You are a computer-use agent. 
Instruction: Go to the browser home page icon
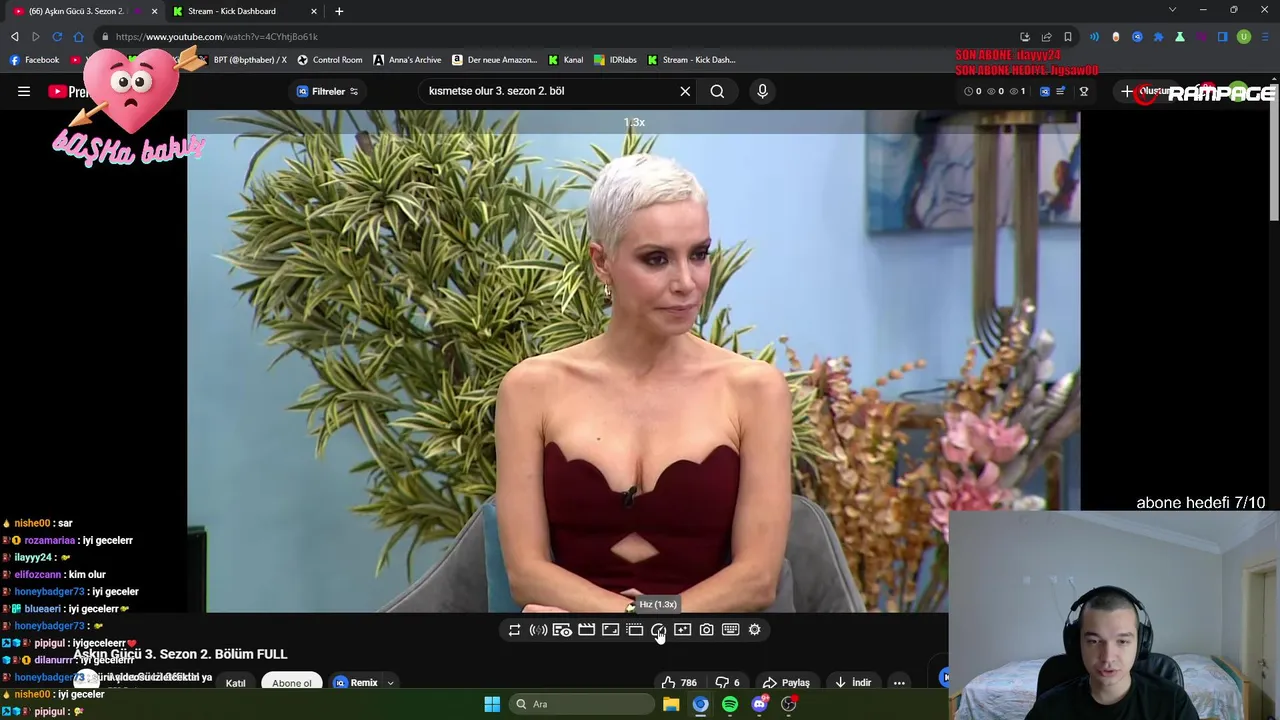click(79, 37)
